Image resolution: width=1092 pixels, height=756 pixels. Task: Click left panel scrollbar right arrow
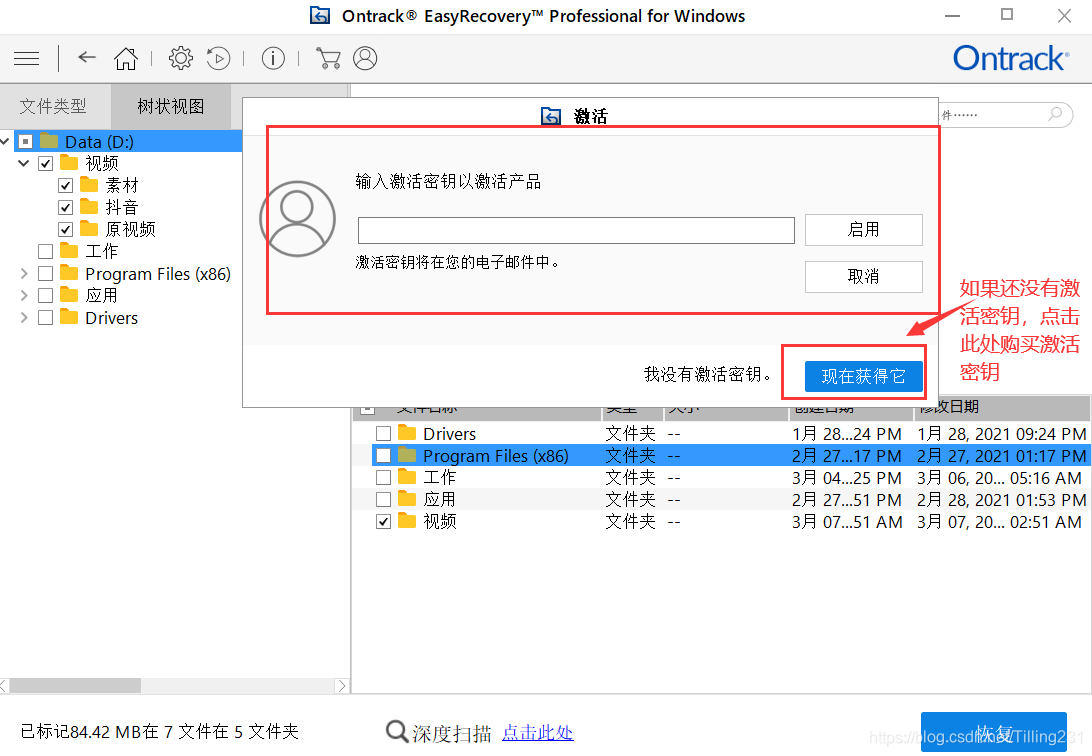(341, 686)
